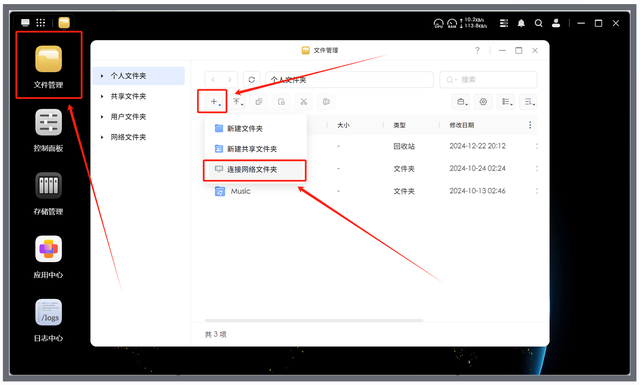Sort by the 类型 column header
Viewport: 640px width, 385px height.
coord(400,125)
